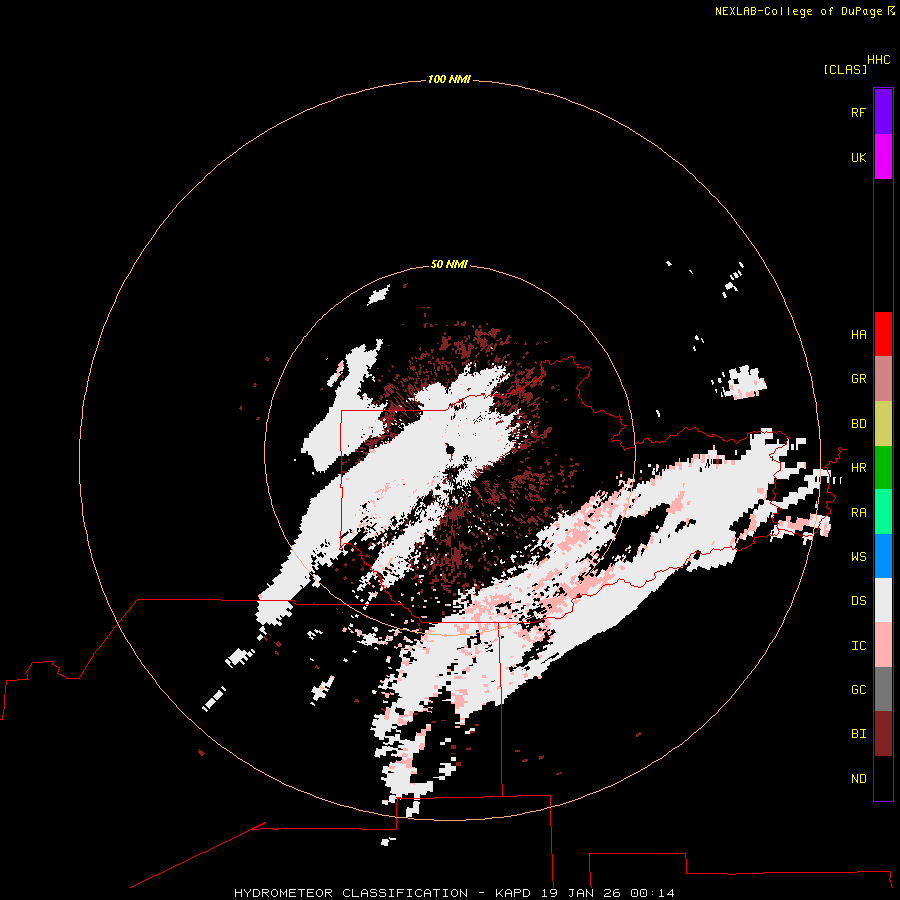Click the RA legend label
Screen dimensions: 900x900
pyautogui.click(x=858, y=513)
